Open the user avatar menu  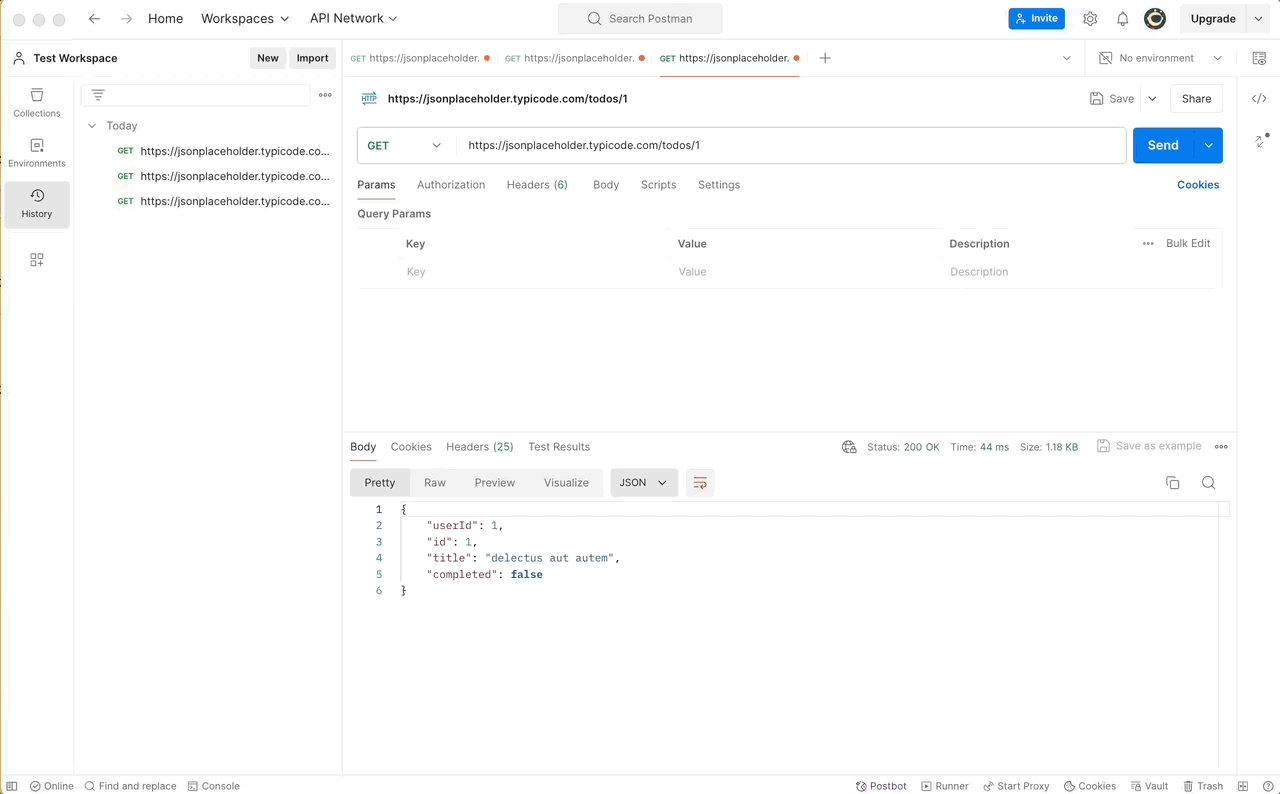(1155, 19)
